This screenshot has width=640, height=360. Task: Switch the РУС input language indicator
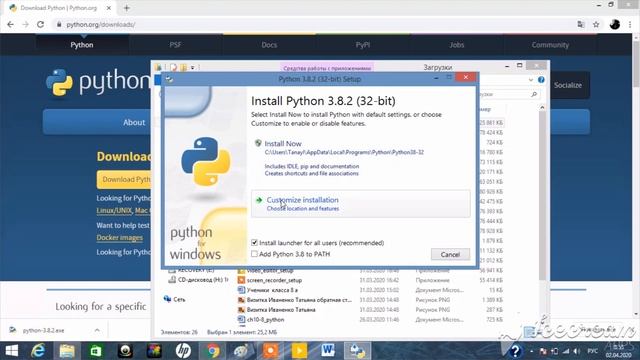pyautogui.click(x=593, y=351)
